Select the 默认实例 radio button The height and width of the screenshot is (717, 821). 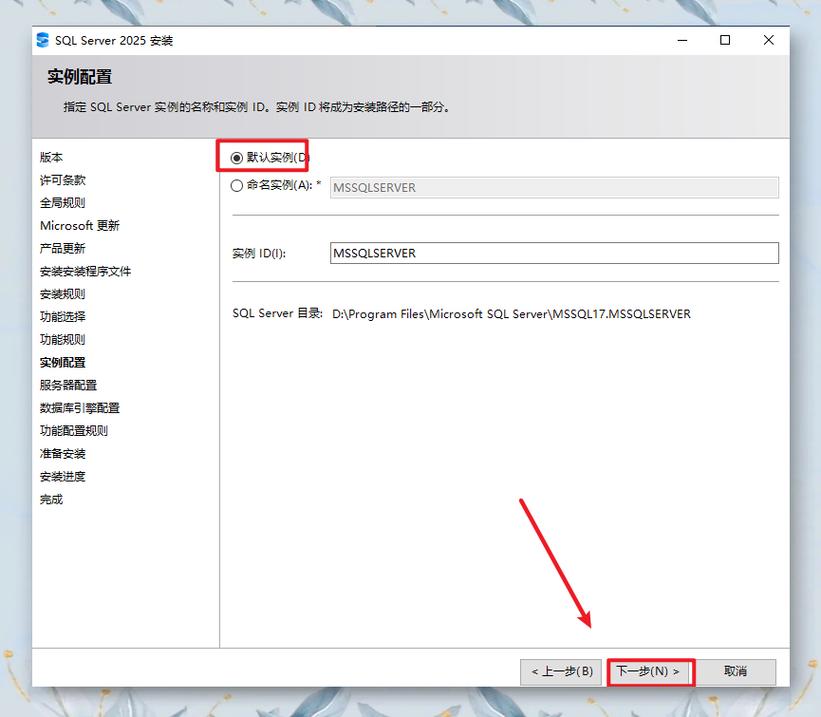pyautogui.click(x=236, y=157)
